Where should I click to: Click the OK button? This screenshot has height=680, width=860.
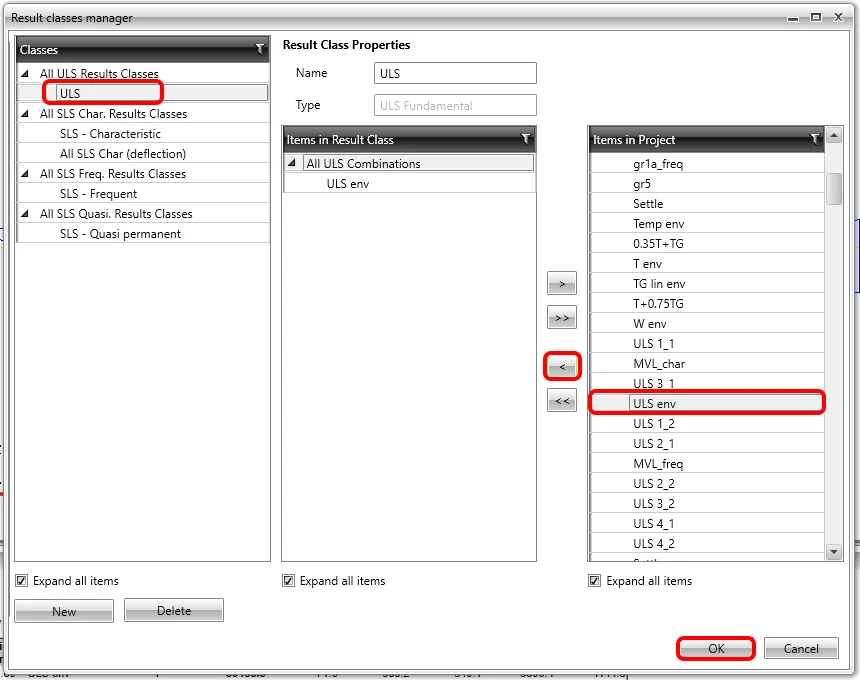pos(716,648)
